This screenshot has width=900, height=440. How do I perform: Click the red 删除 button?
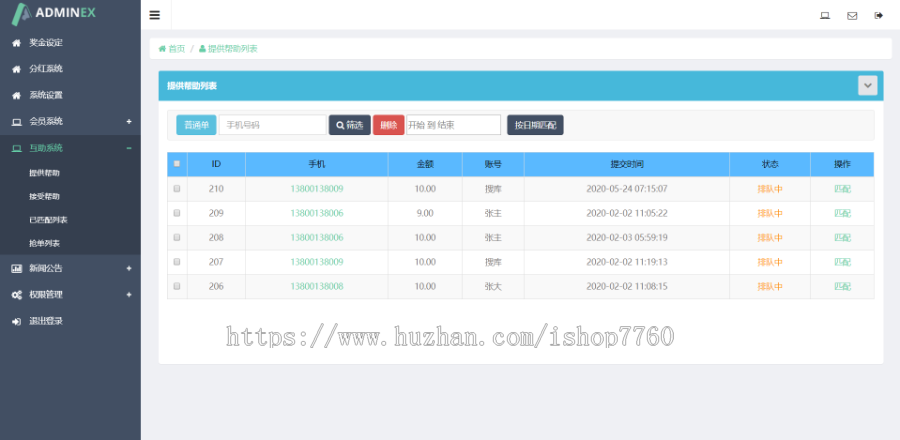click(389, 125)
